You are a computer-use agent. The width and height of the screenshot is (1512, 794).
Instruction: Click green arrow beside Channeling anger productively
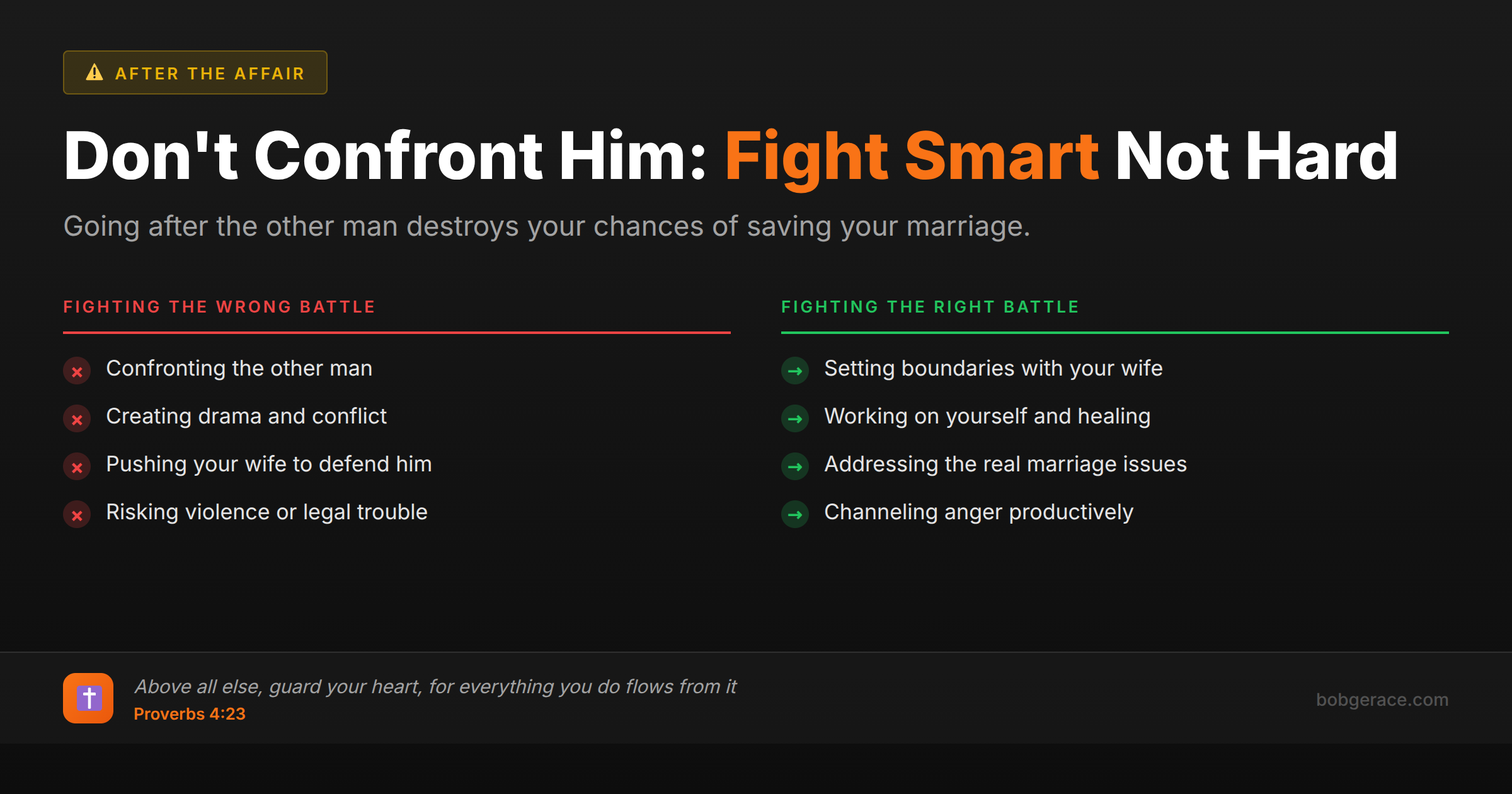795,515
